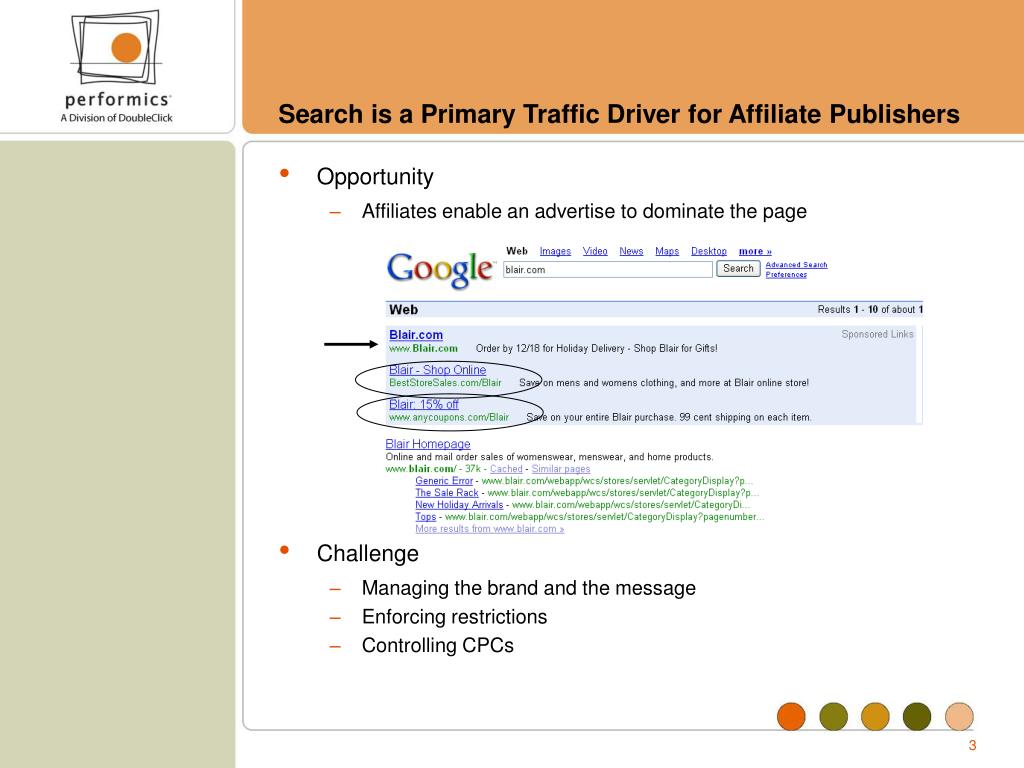Click the 'Sponsored Links' label

(x=877, y=334)
